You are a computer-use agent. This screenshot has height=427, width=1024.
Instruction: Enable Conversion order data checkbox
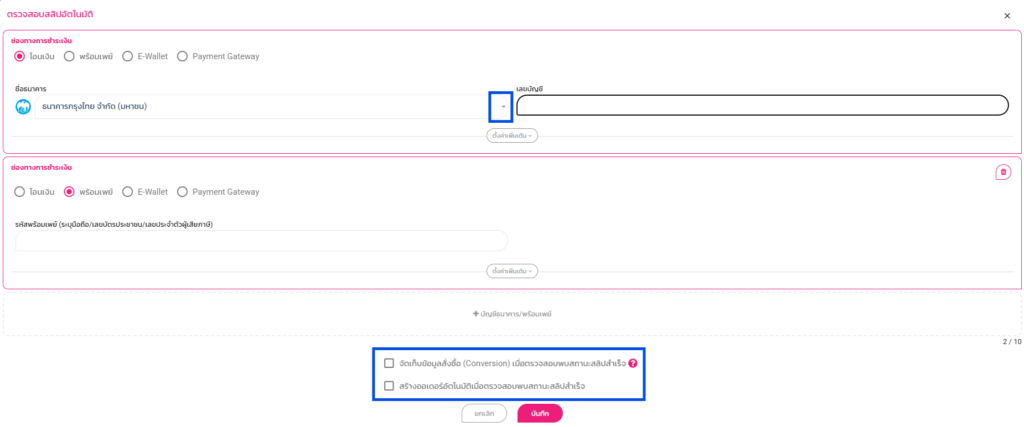pos(389,363)
